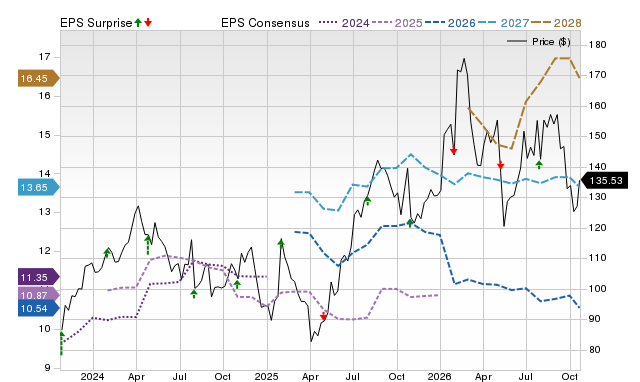
Task: Select the light blue 13.65 value tag
Action: tap(38, 188)
